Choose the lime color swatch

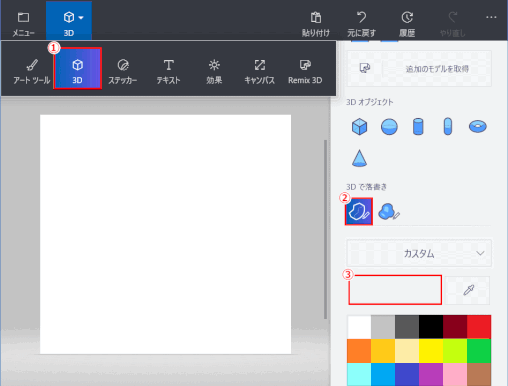coord(455,351)
